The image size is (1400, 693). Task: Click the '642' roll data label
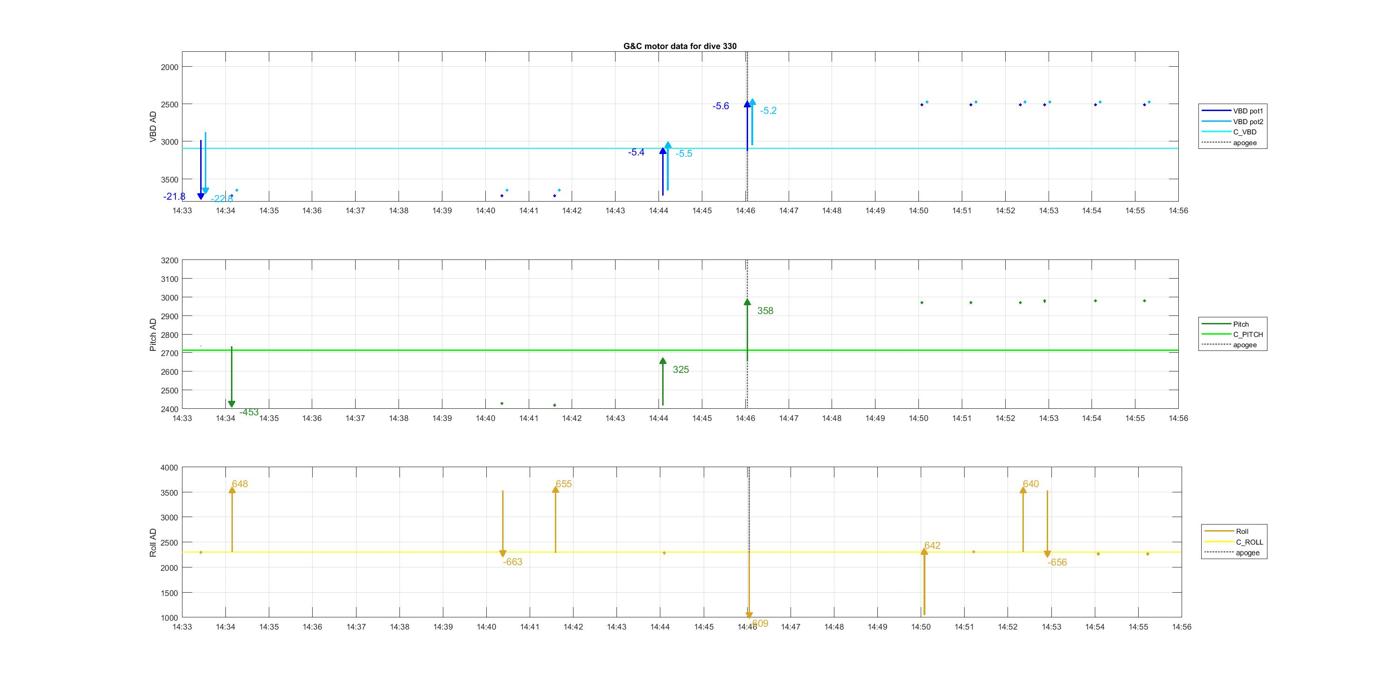(x=932, y=546)
